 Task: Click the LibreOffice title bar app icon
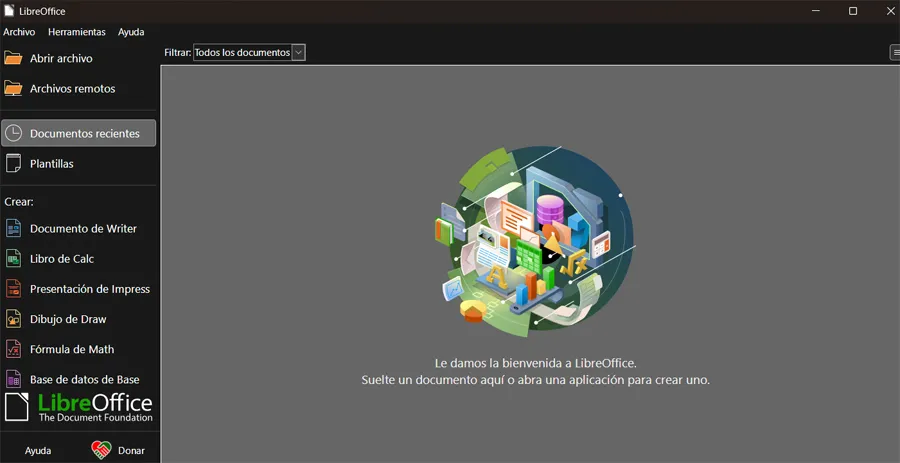pos(9,11)
